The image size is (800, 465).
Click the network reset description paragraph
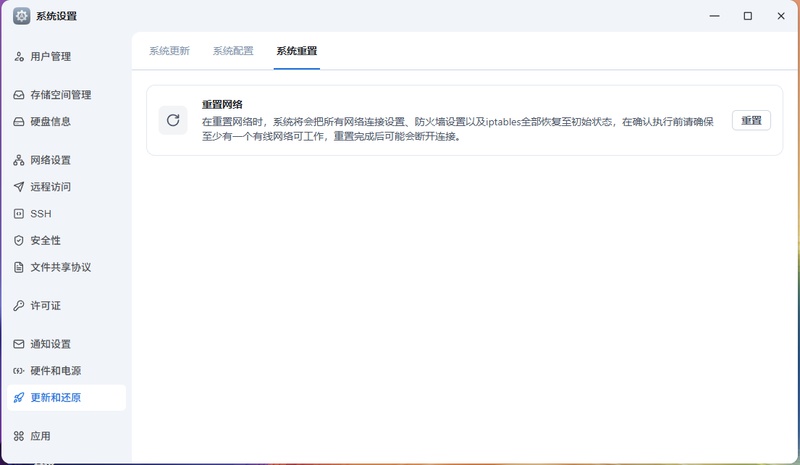pos(457,129)
